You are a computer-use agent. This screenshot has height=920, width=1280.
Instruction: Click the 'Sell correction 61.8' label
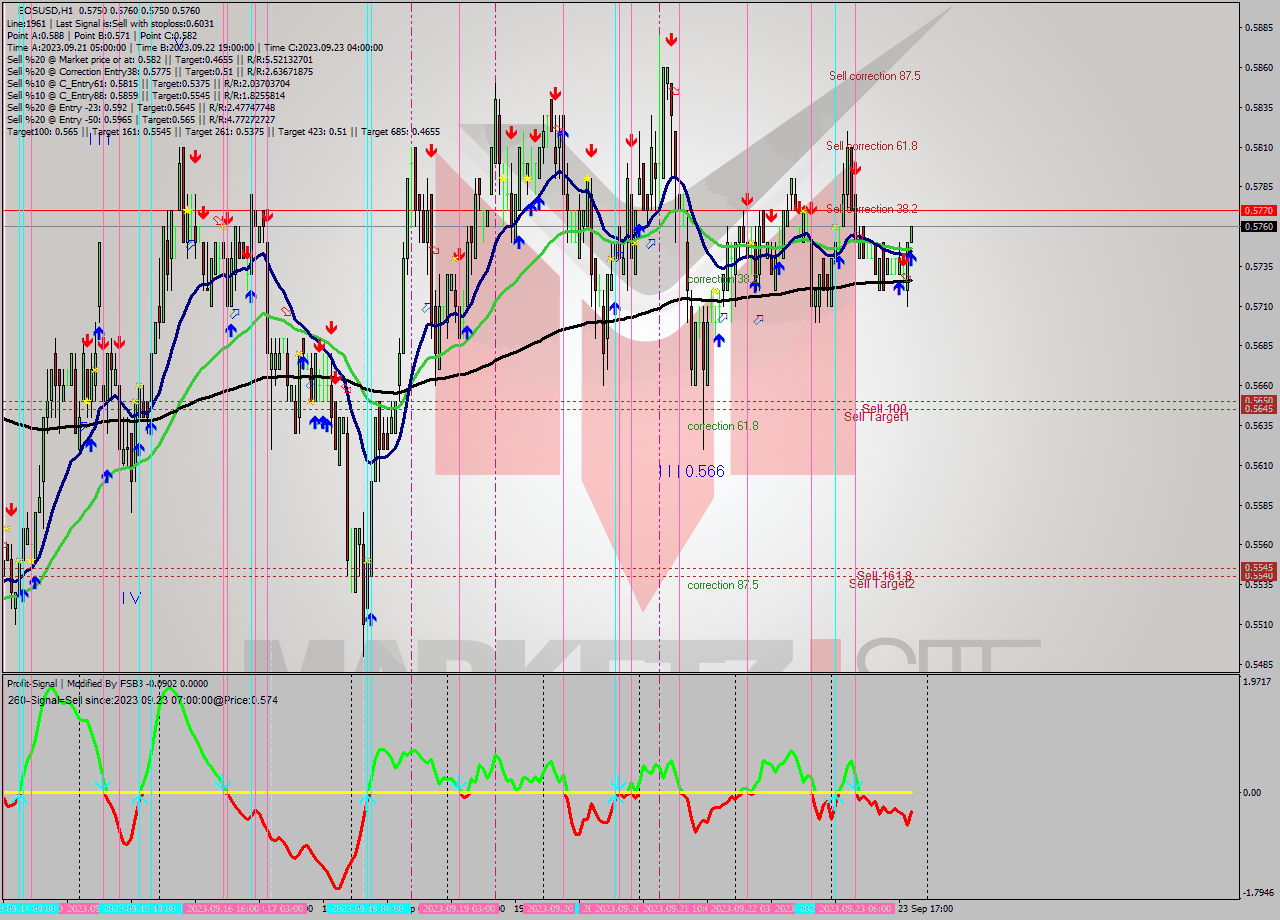tap(872, 146)
